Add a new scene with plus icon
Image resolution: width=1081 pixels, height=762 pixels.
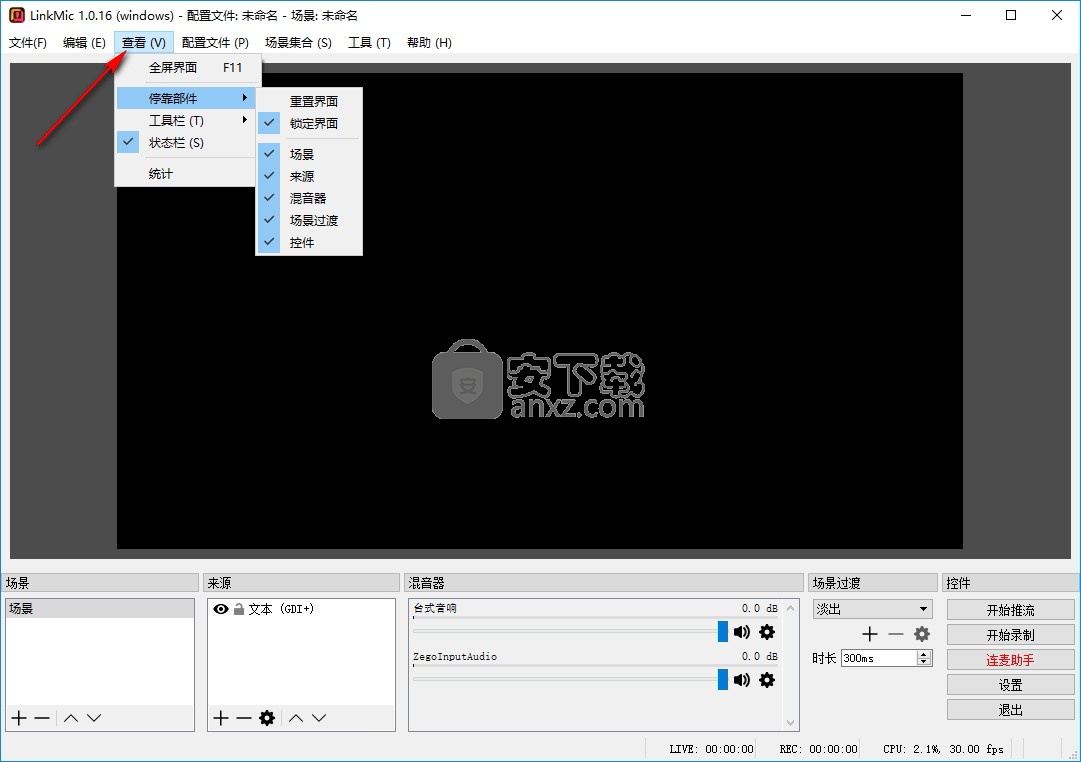[x=19, y=718]
